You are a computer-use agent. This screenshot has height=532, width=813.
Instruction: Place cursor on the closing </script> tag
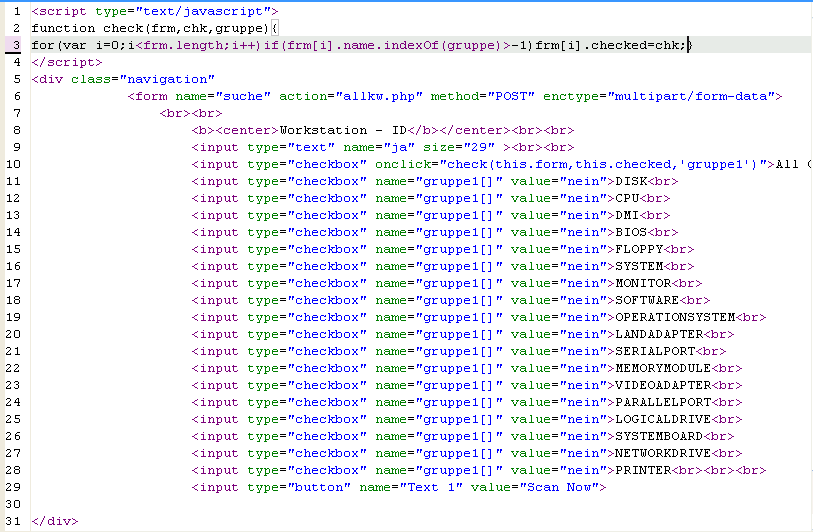click(x=58, y=62)
